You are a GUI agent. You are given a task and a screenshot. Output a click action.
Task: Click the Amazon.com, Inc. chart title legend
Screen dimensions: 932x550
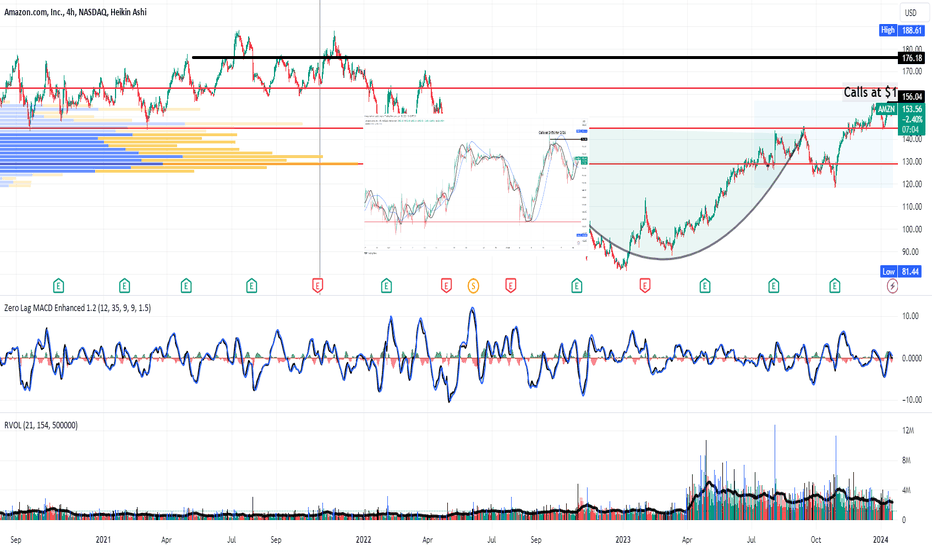coord(75,12)
